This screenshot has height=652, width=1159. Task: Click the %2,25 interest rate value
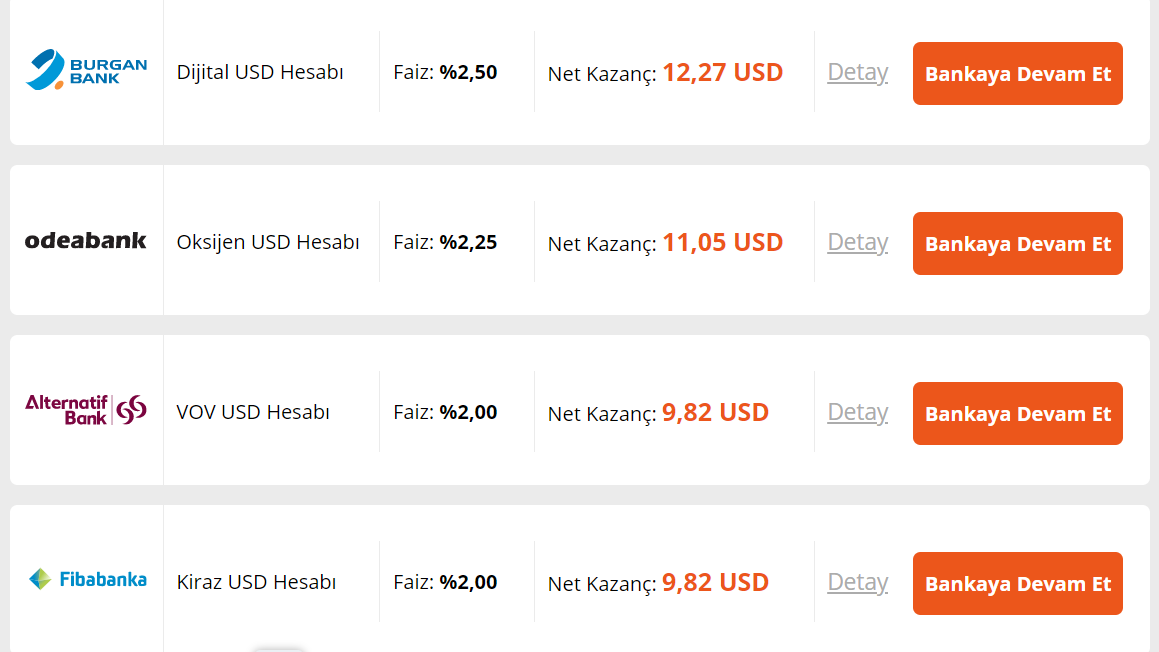pyautogui.click(x=468, y=242)
